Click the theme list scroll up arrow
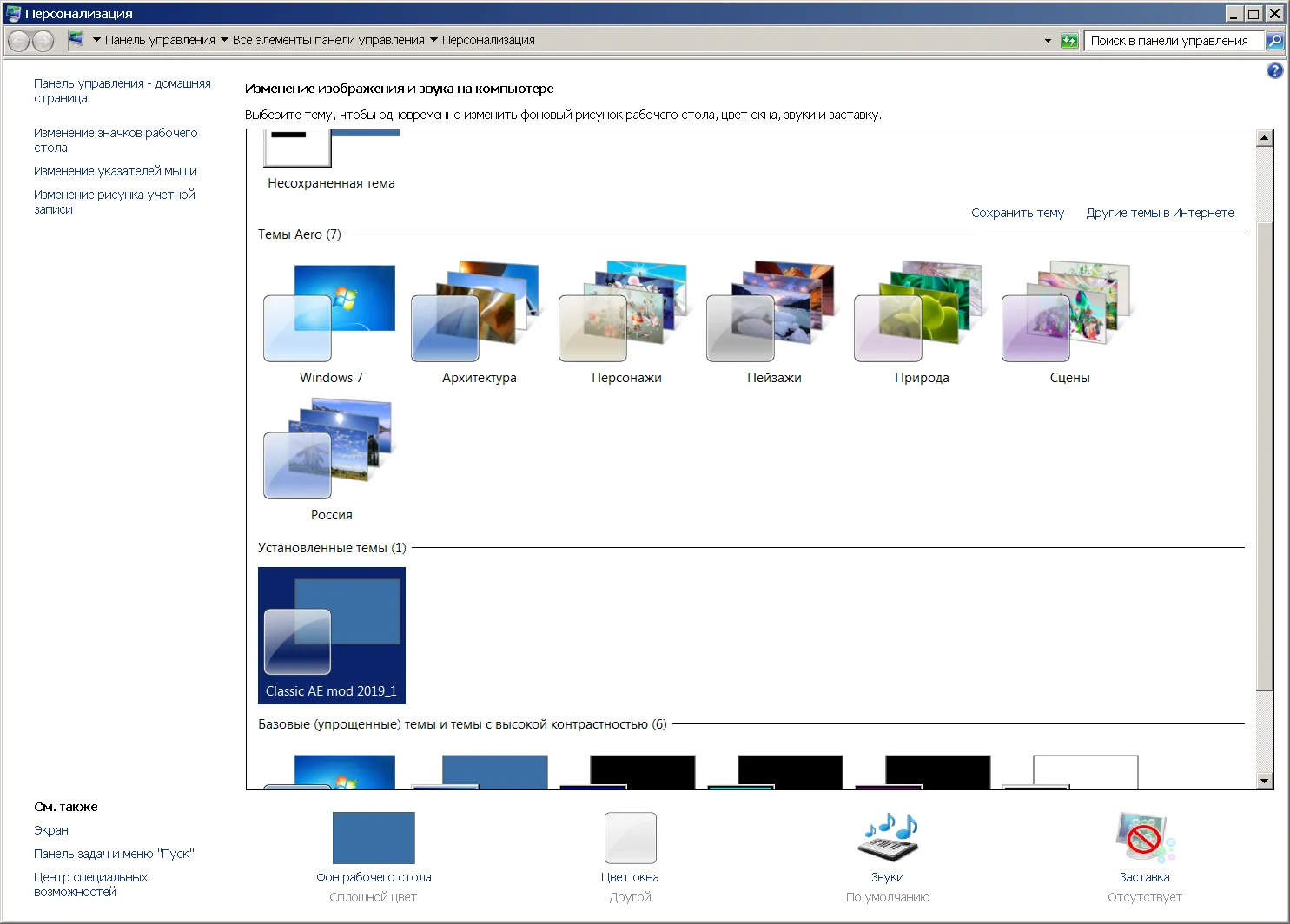Viewport: 1290px width, 924px height. (x=1265, y=138)
